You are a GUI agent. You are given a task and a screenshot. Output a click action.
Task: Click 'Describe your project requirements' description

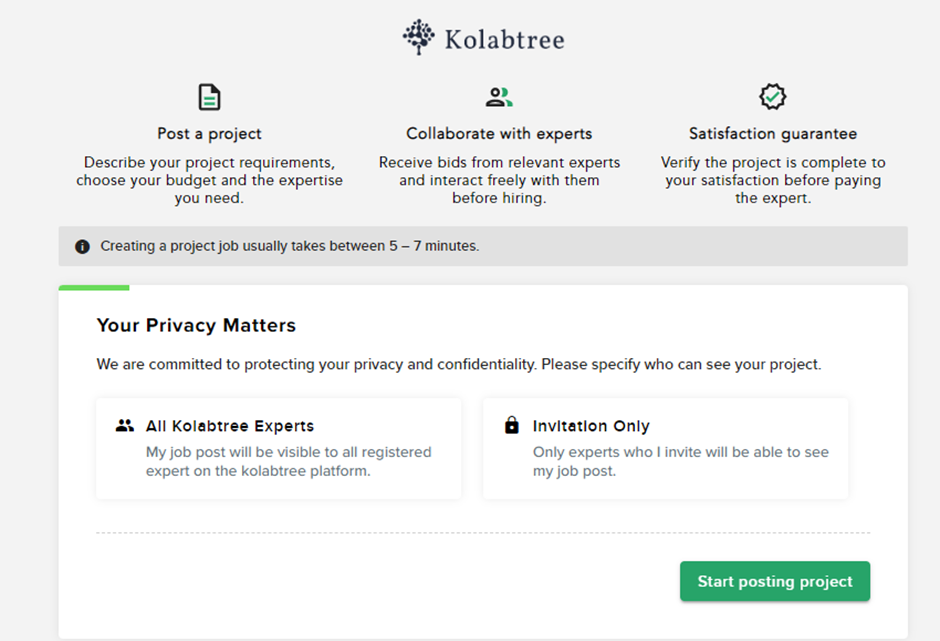pos(209,180)
